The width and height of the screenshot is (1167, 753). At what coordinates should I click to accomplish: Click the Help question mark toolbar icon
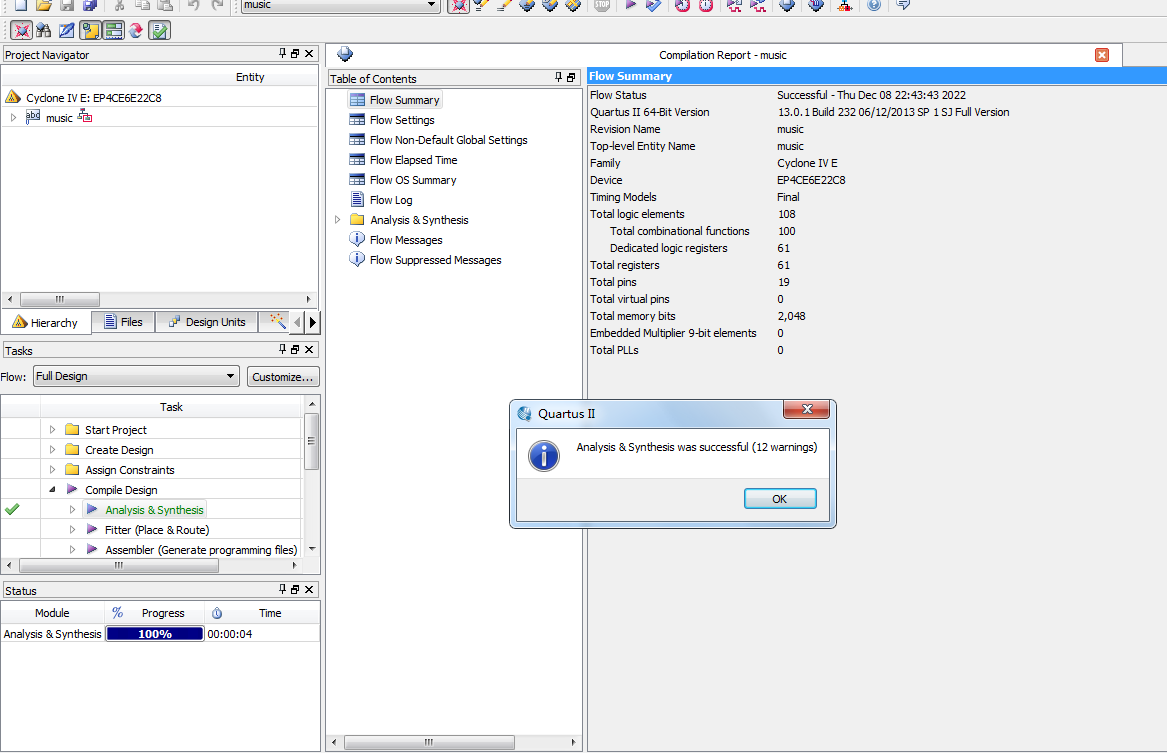pyautogui.click(x=874, y=5)
